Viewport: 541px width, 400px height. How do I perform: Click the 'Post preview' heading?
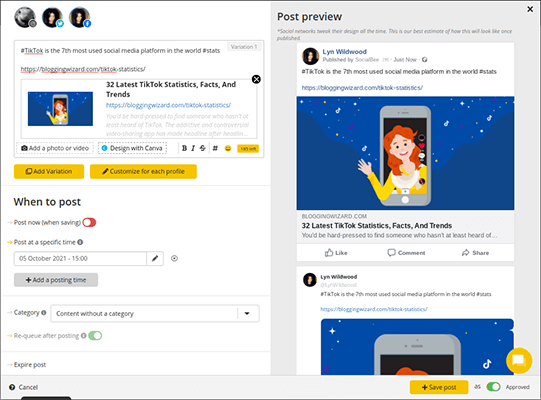[309, 17]
